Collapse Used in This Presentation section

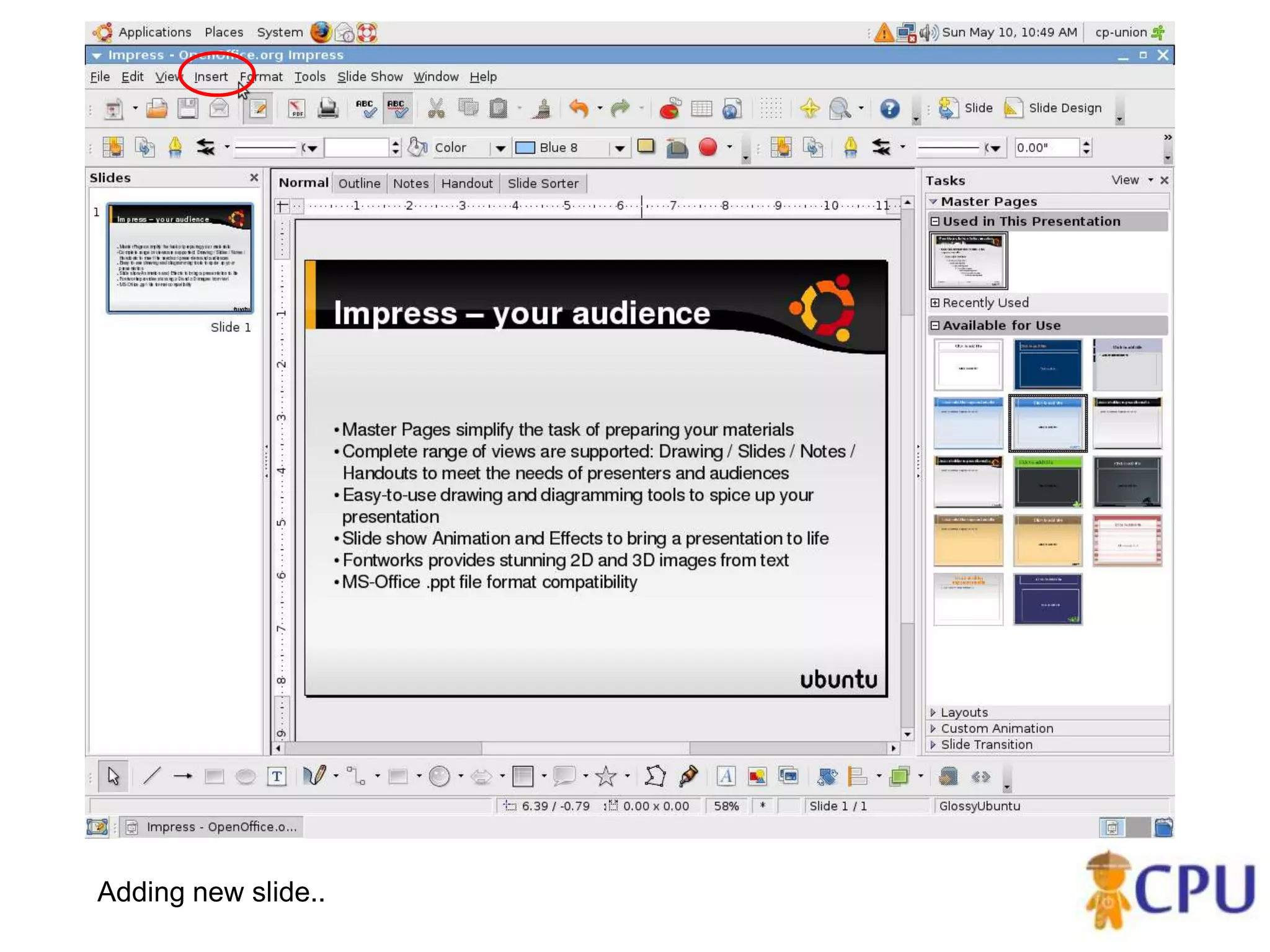pyautogui.click(x=935, y=221)
